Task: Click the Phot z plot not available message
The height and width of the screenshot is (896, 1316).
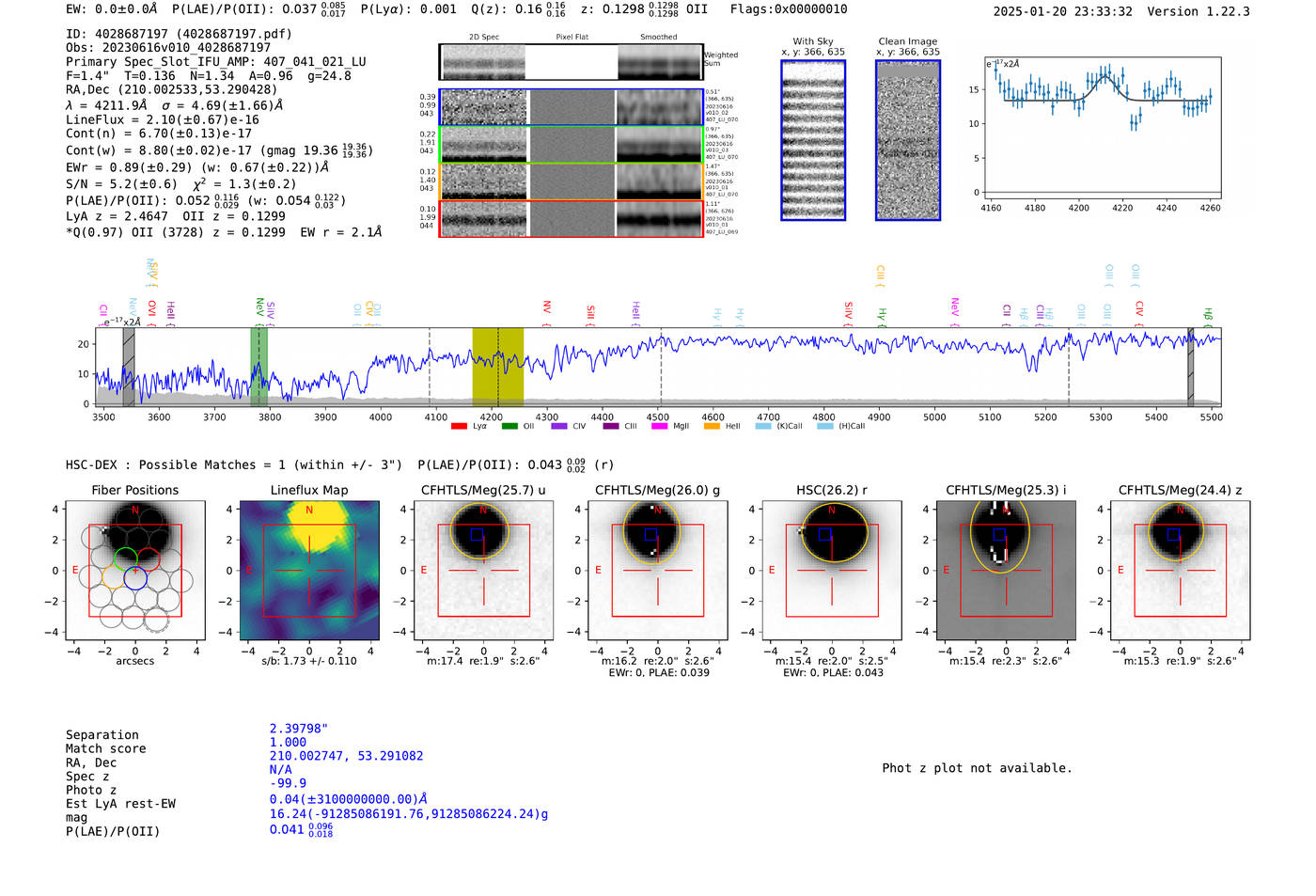Action: point(977,768)
